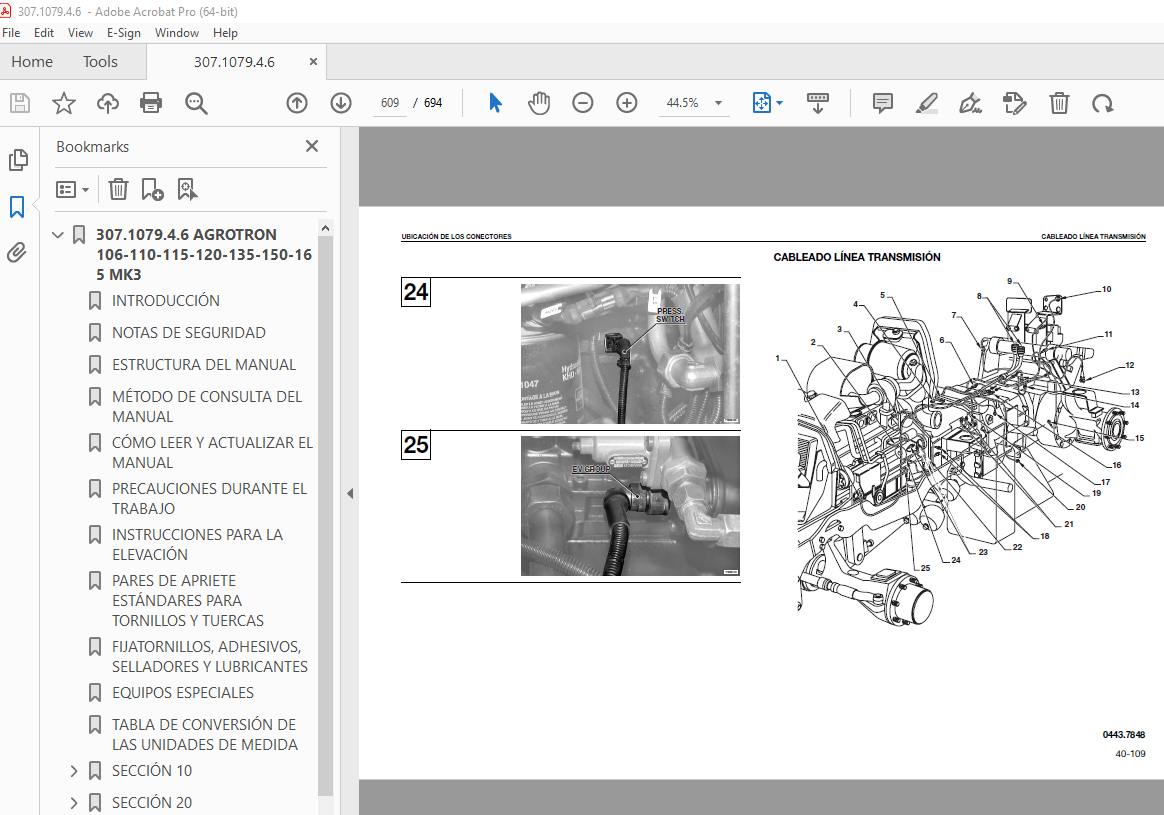
Task: Open INTRODUCCIÓN bookmark
Action: tap(166, 301)
